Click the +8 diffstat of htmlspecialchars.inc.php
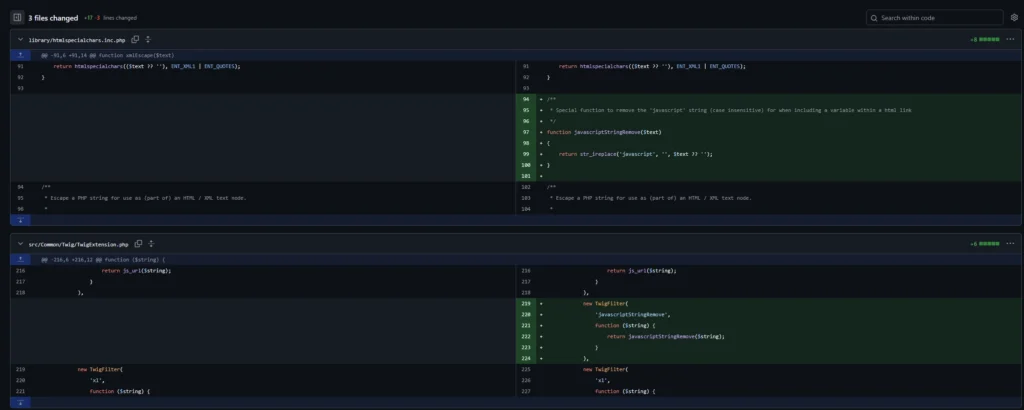 point(985,39)
